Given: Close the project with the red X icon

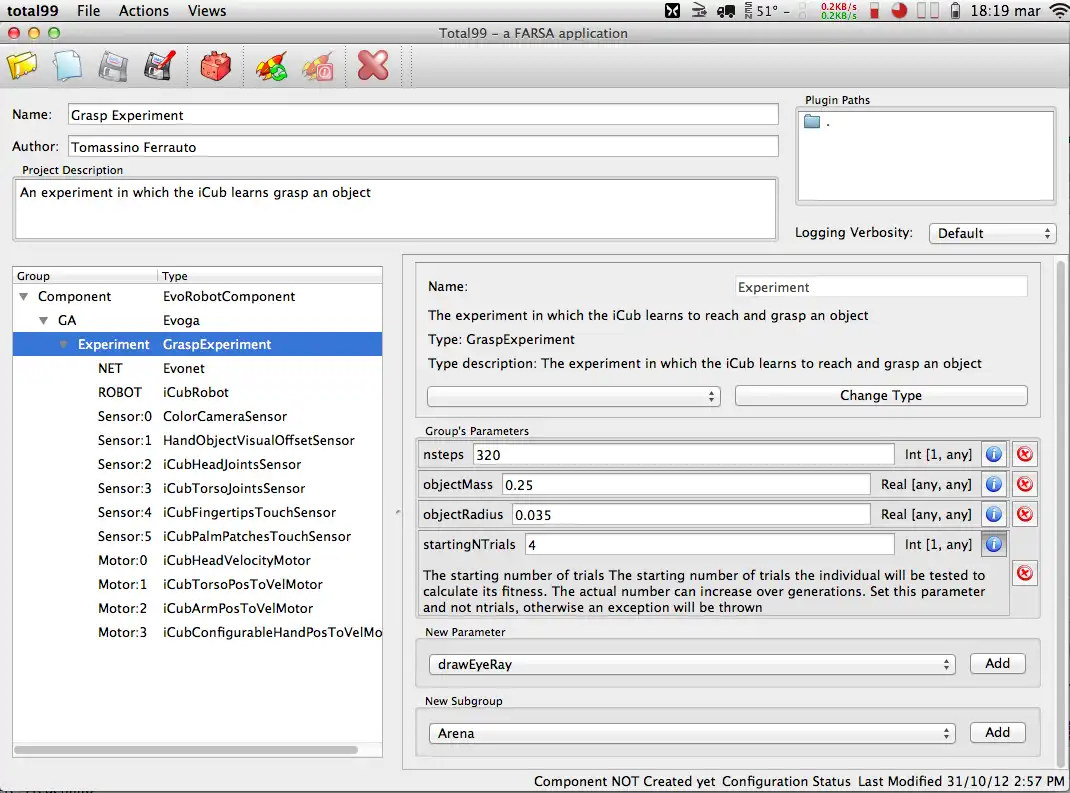Looking at the screenshot, I should tap(372, 65).
